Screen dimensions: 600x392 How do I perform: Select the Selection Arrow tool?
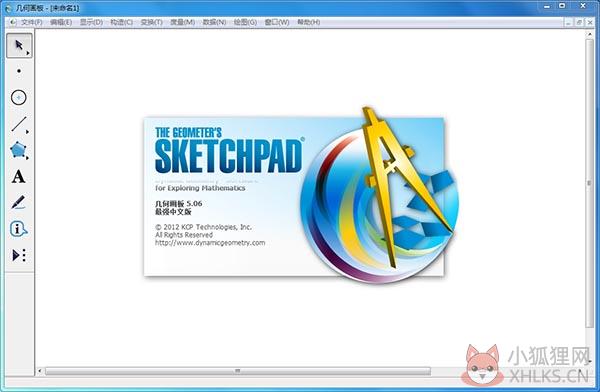(19, 46)
